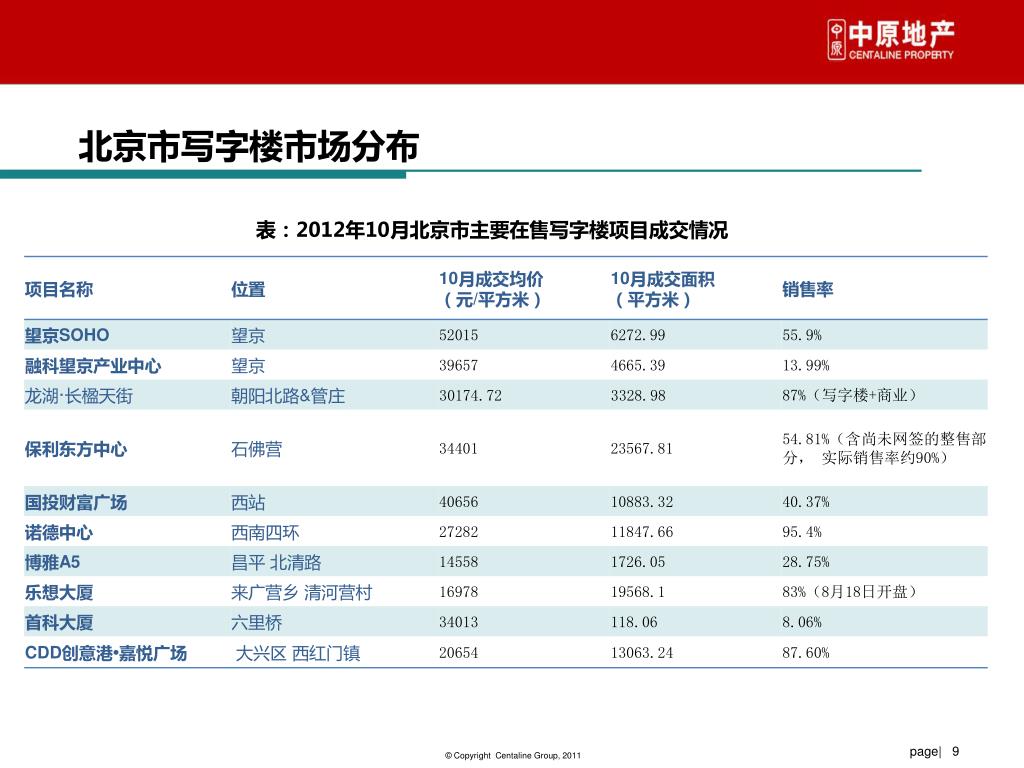
Task: Click the table caption about 2012年10月
Action: pyautogui.click(x=491, y=230)
